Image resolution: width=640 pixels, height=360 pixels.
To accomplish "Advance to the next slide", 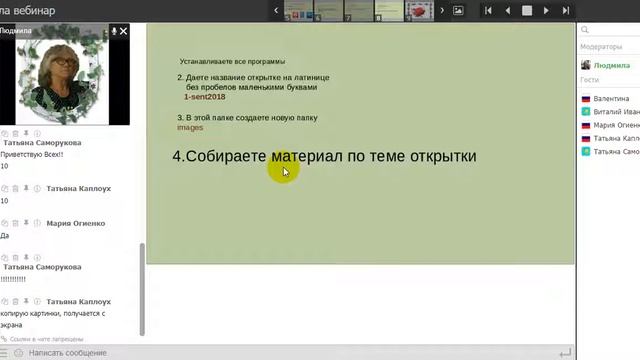I will point(546,11).
